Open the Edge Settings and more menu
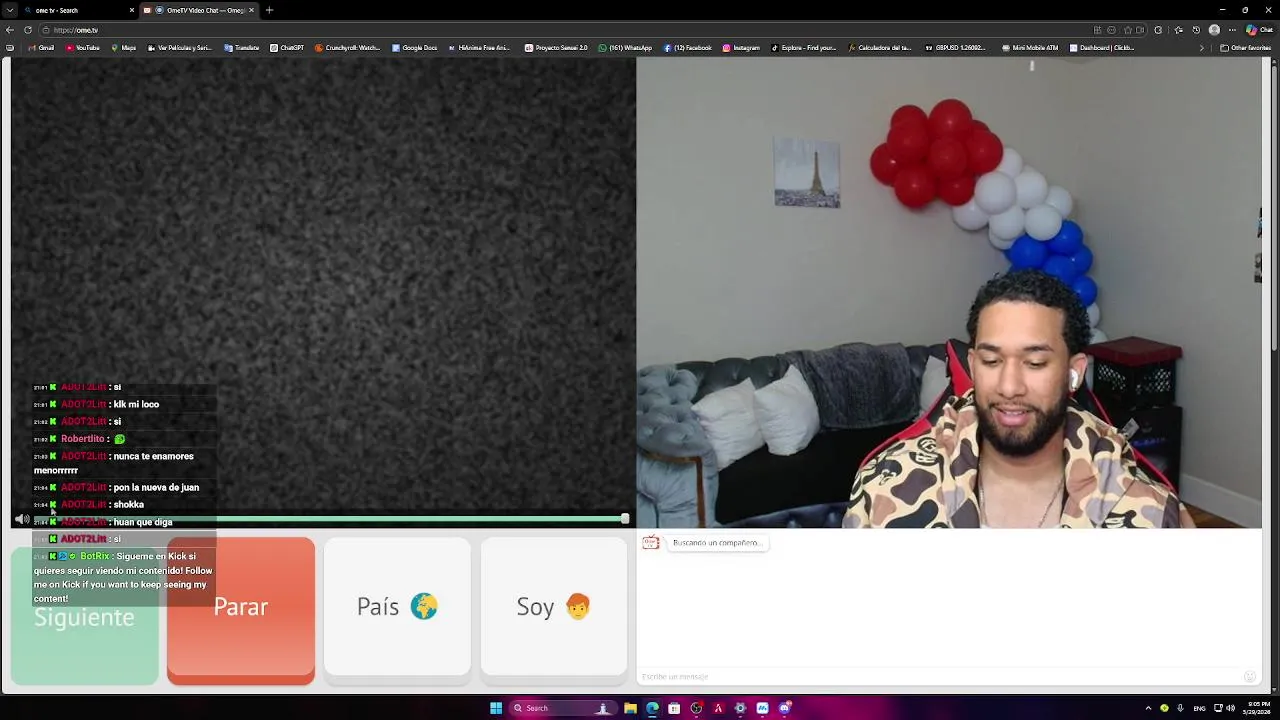Viewport: 1280px width, 720px height. [1232, 30]
